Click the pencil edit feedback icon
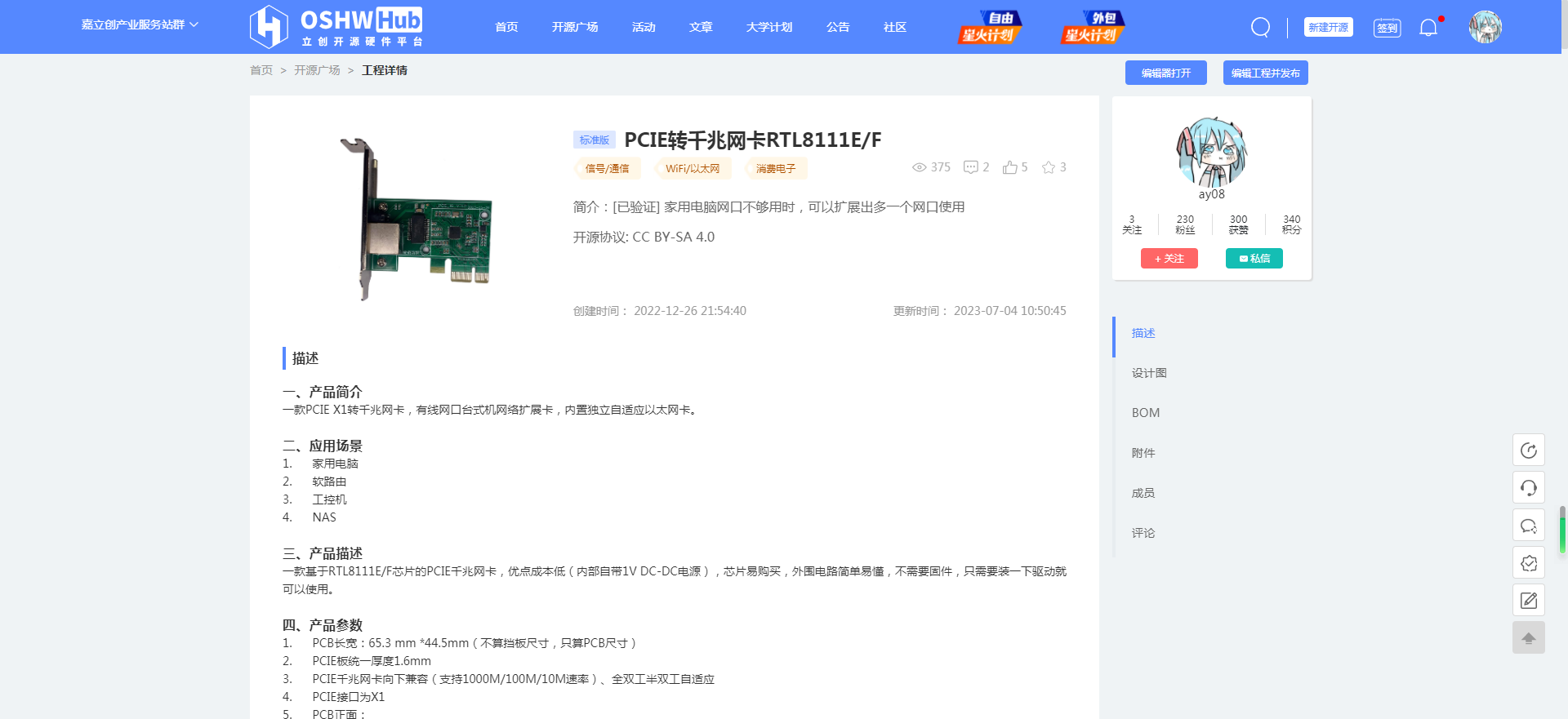1568x719 pixels. [x=1528, y=601]
